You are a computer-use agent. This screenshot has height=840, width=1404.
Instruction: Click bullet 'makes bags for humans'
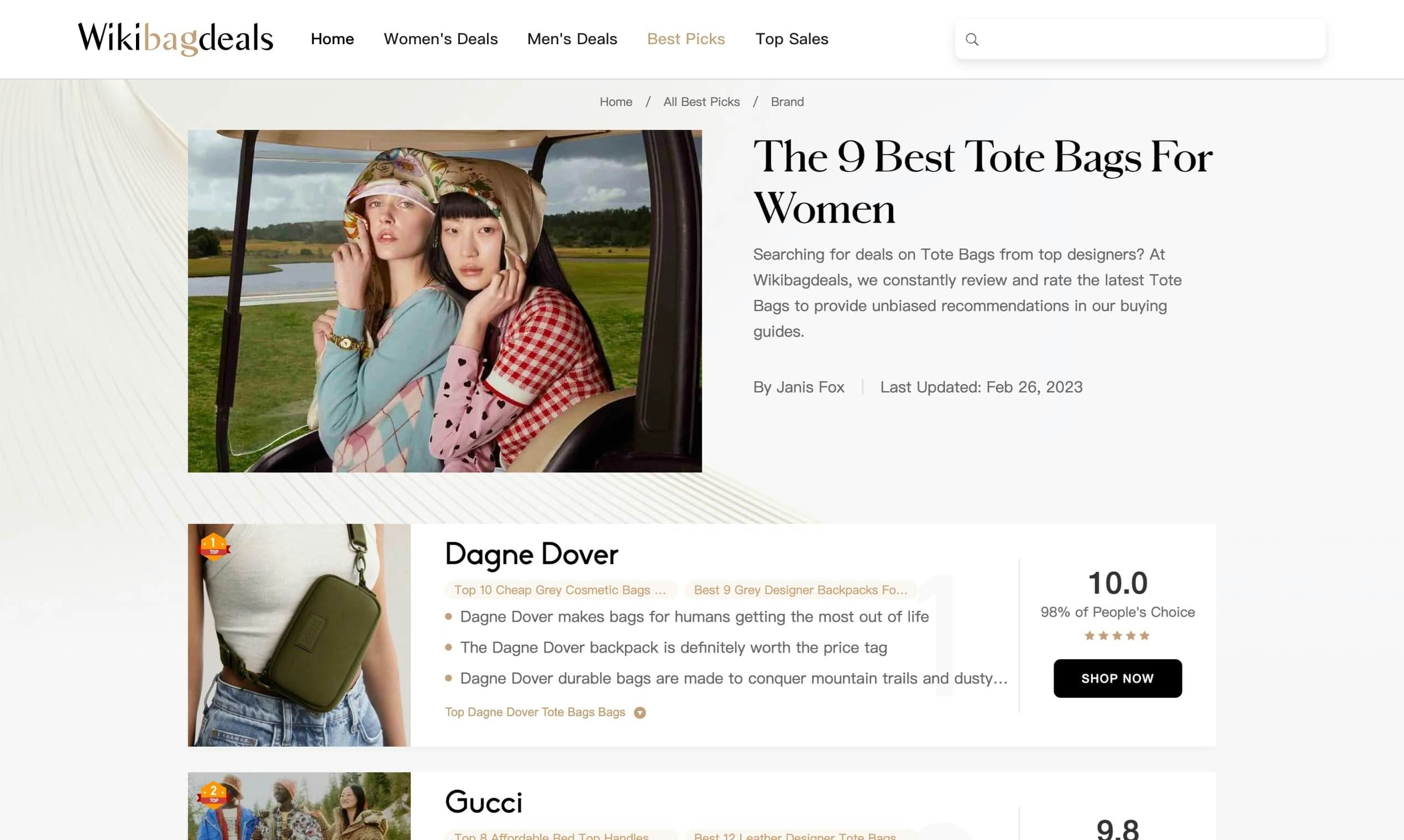pos(694,616)
